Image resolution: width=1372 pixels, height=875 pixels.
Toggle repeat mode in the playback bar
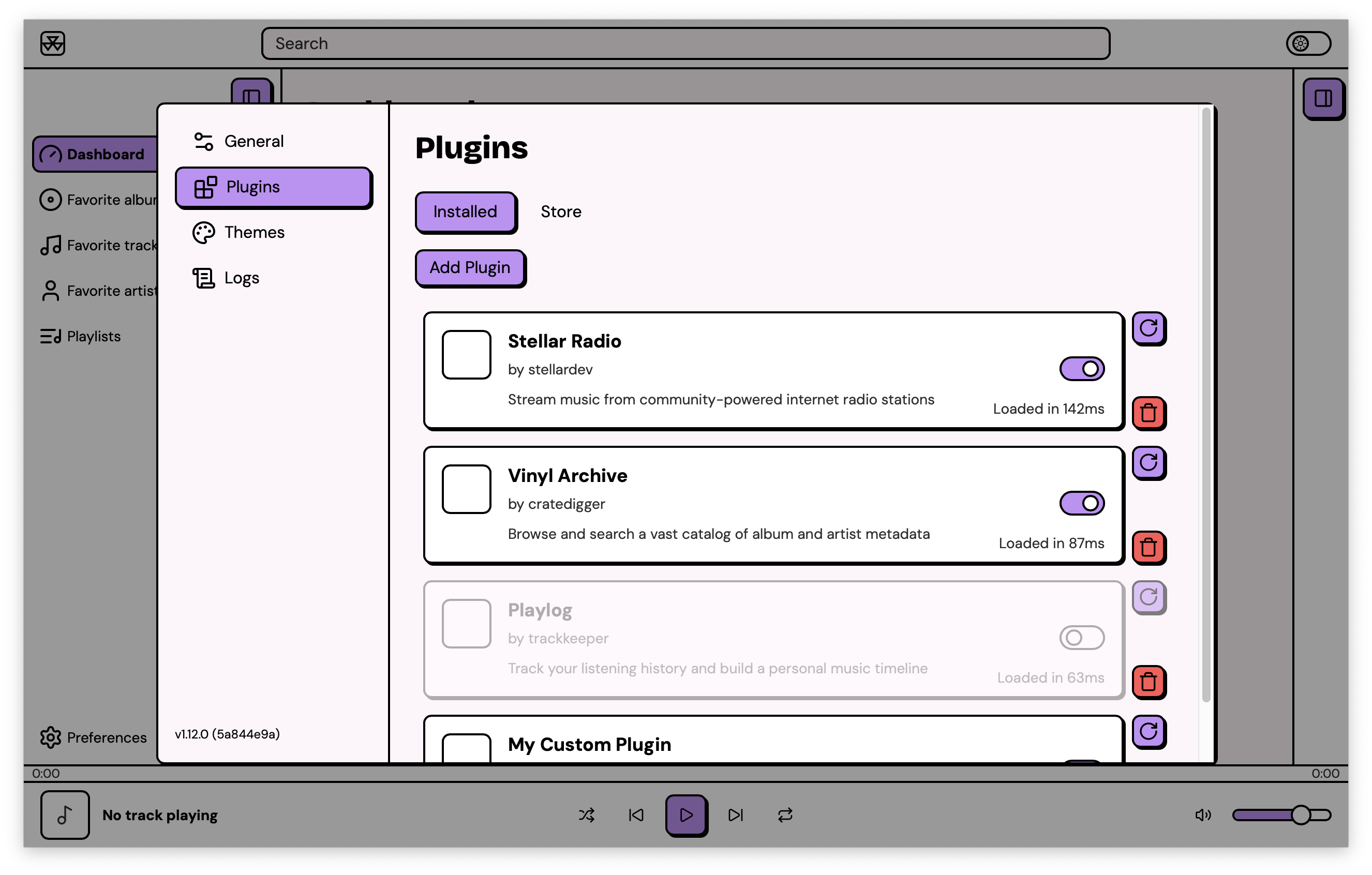(x=785, y=815)
